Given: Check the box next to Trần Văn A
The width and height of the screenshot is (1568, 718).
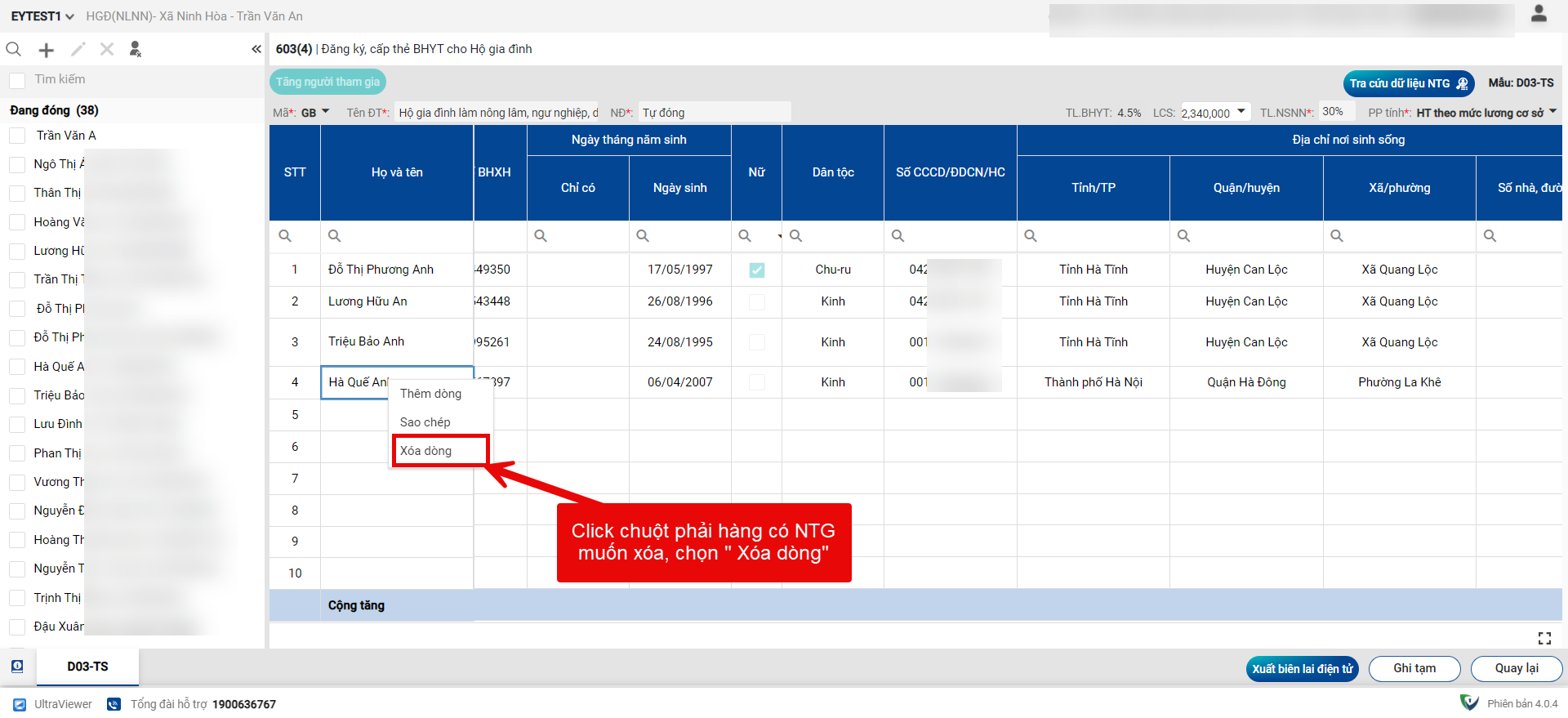Looking at the screenshot, I should (x=17, y=136).
